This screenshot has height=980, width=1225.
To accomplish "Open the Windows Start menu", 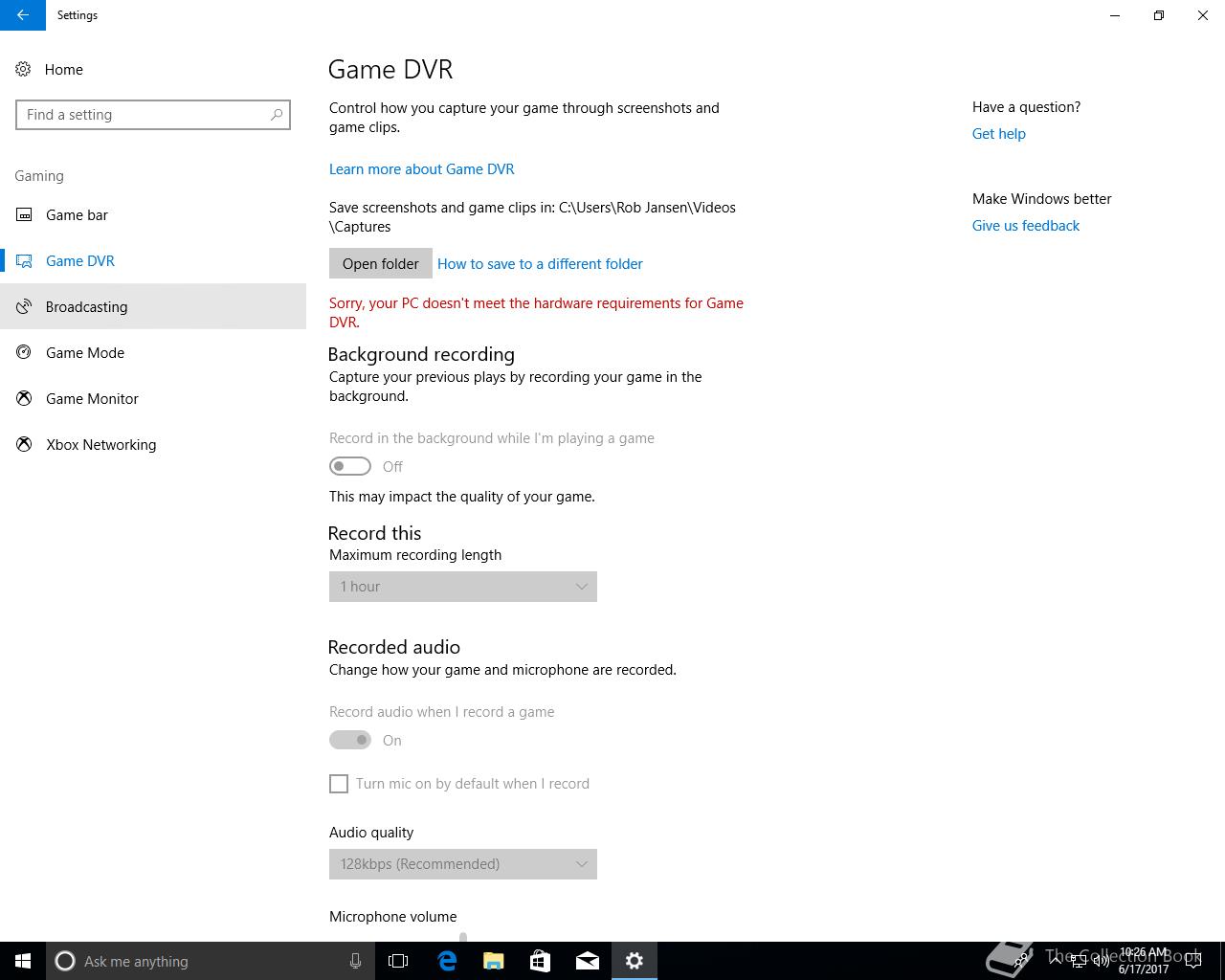I will [23, 961].
